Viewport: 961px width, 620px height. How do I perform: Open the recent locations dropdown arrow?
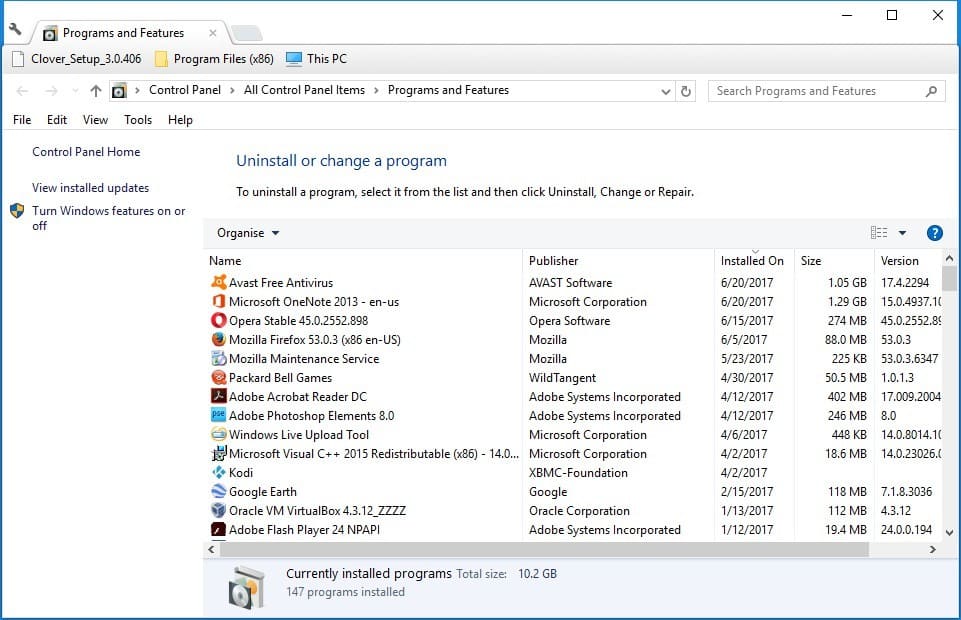75,91
